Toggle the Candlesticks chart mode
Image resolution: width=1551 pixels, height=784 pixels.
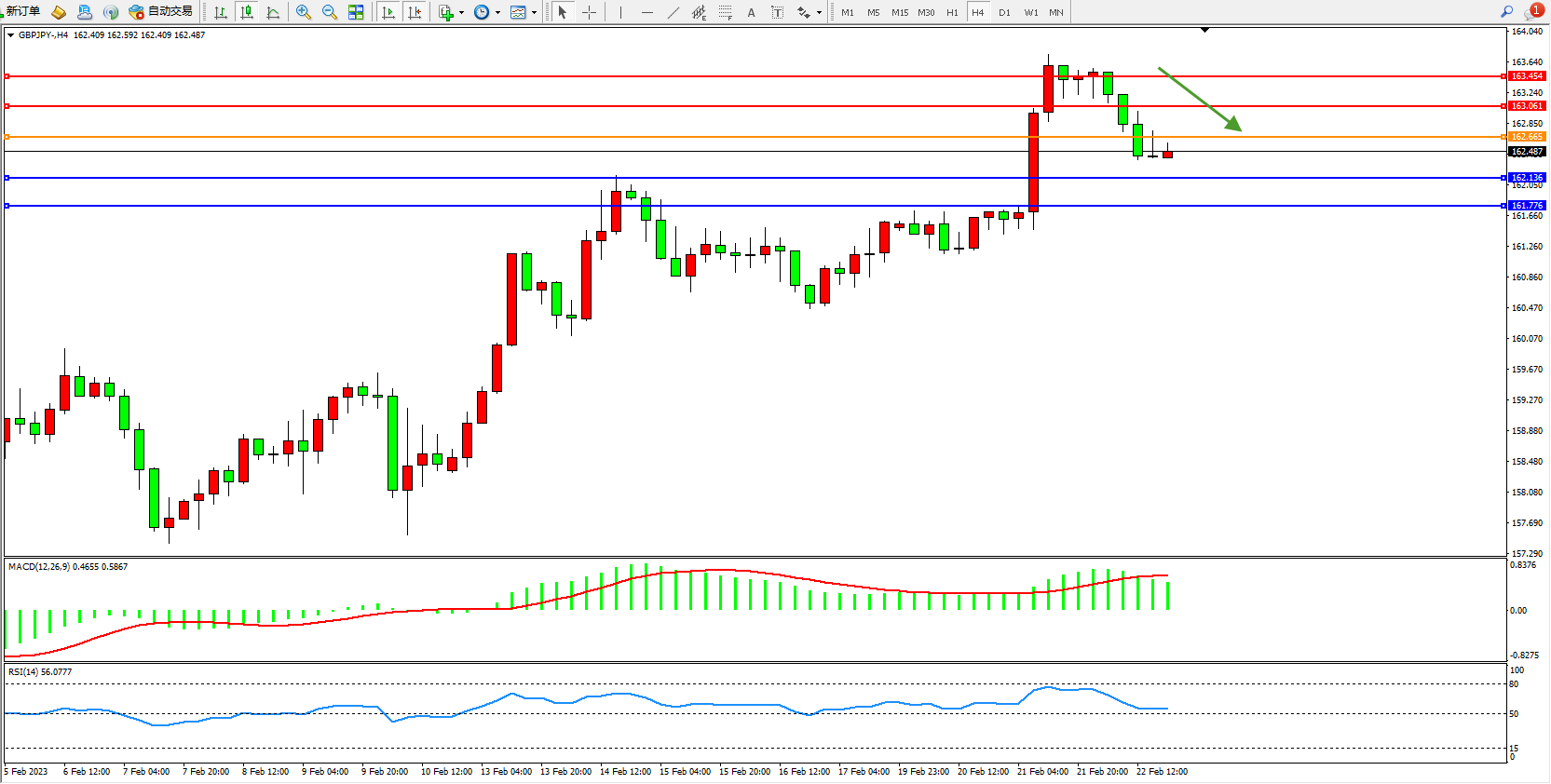pos(247,12)
